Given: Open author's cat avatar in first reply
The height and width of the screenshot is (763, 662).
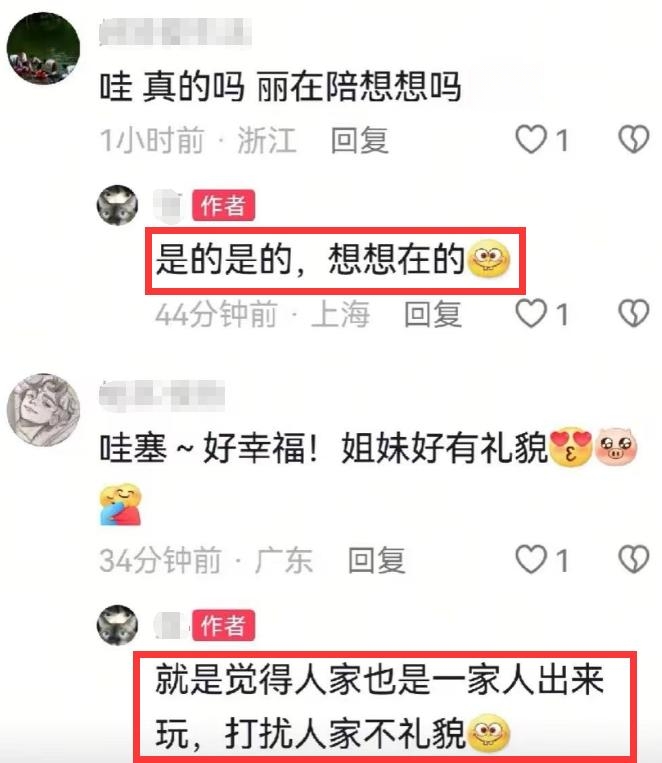Looking at the screenshot, I should pos(117,205).
